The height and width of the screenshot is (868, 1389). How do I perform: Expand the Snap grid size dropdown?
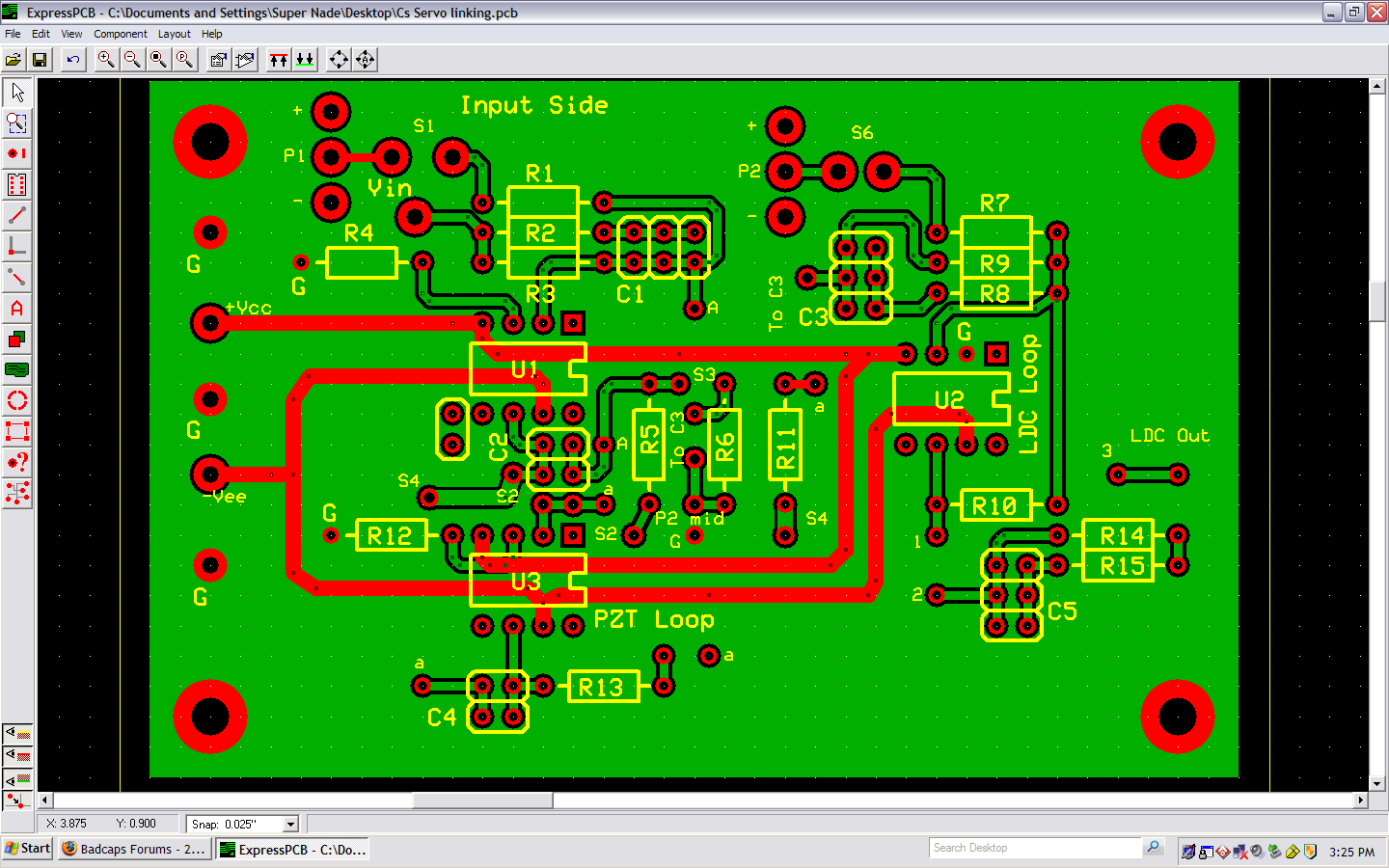point(290,824)
